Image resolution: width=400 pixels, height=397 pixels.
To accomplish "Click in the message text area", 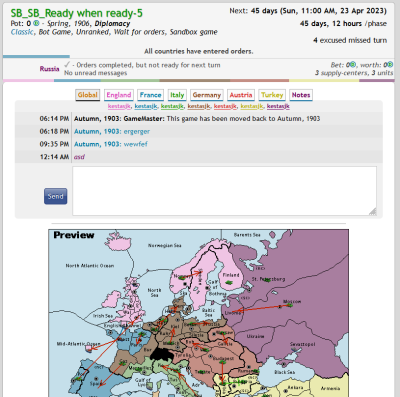I will pos(225,191).
